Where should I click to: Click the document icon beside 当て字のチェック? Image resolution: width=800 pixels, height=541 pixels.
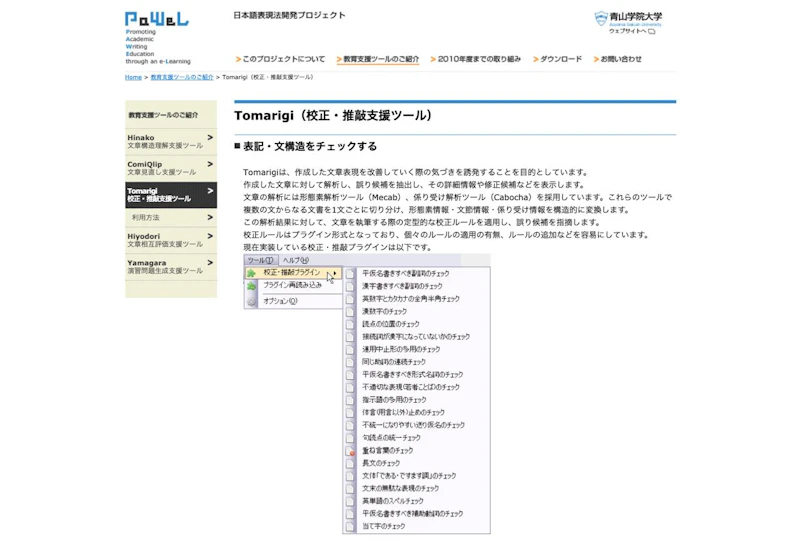pos(350,526)
